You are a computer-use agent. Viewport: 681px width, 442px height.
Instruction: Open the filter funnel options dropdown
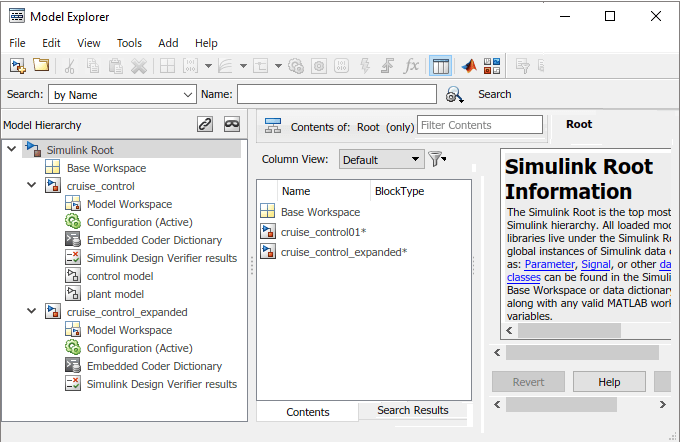[x=437, y=159]
